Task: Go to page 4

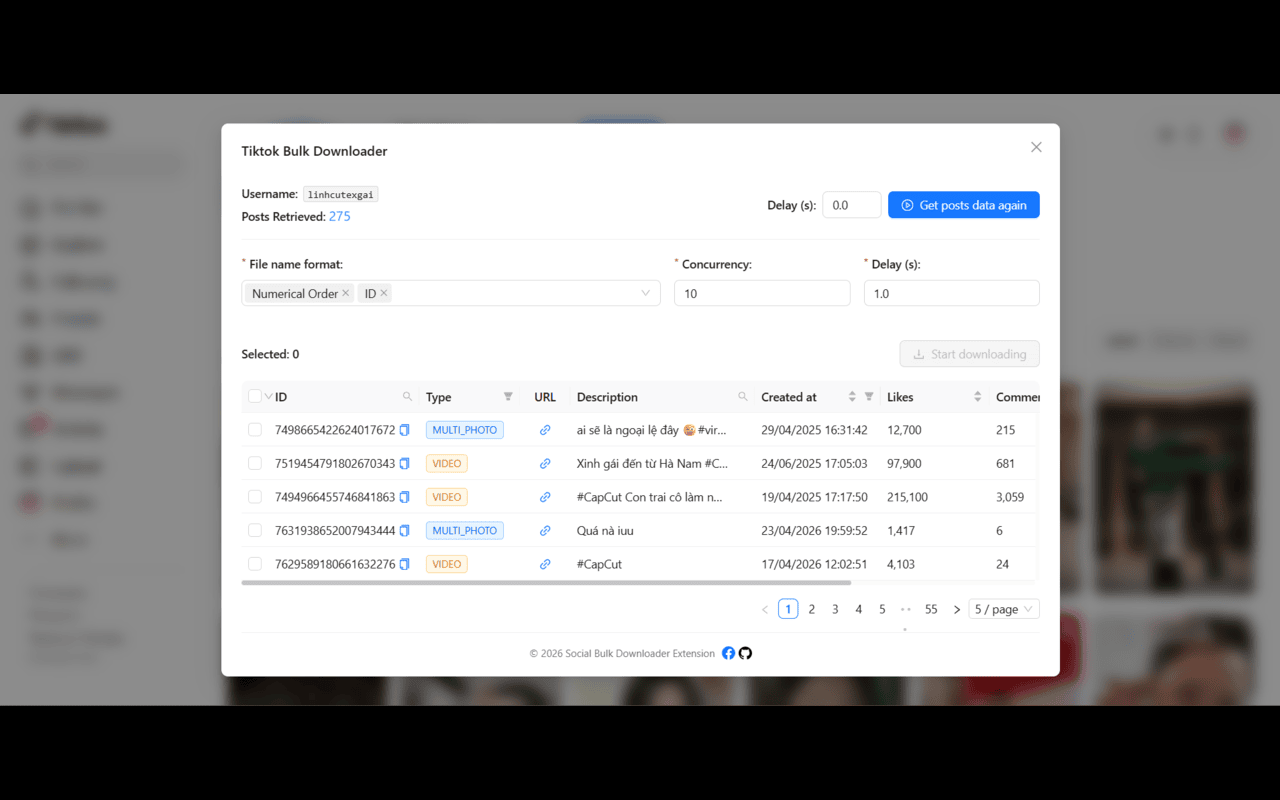Action: tap(858, 609)
